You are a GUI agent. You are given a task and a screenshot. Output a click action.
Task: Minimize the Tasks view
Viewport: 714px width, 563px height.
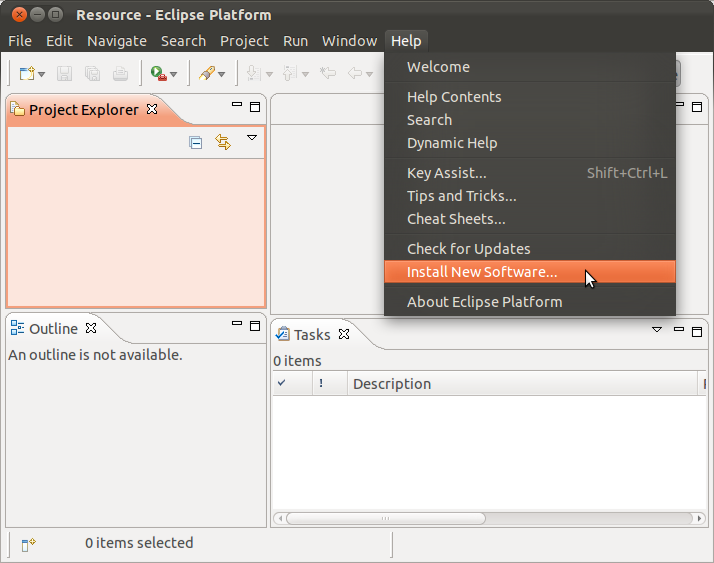(679, 329)
